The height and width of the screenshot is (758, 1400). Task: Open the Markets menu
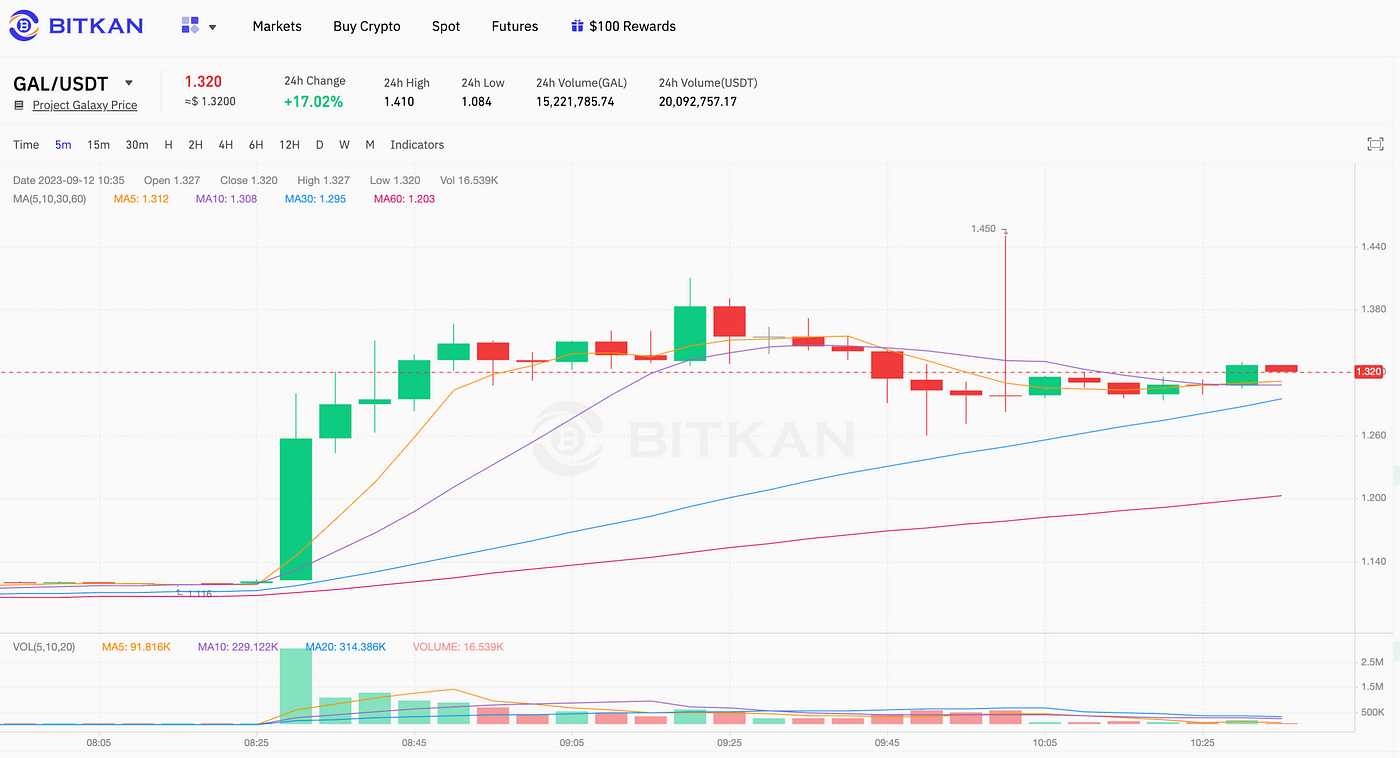click(277, 26)
